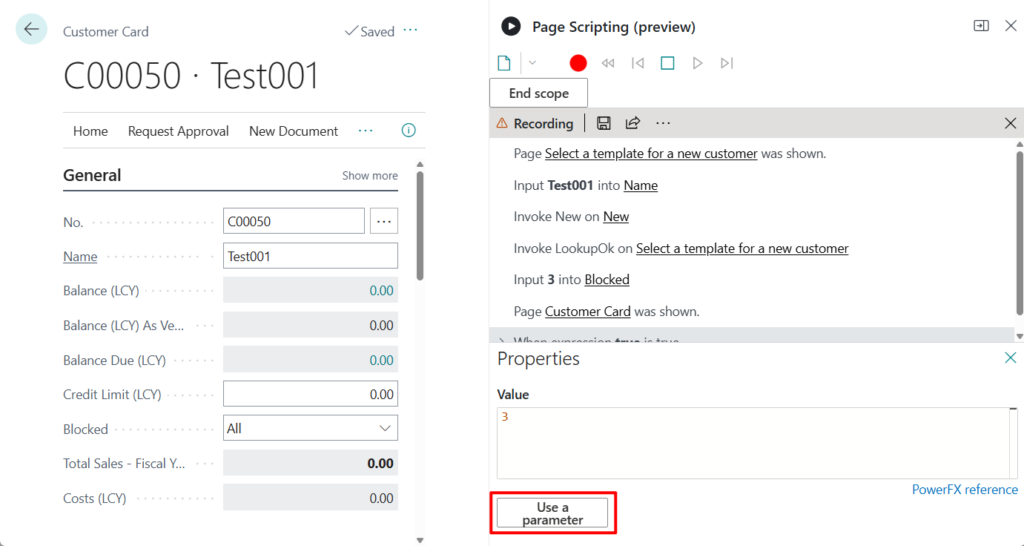The width and height of the screenshot is (1024, 546).
Task: Open the Blocked dropdown
Action: click(x=310, y=429)
